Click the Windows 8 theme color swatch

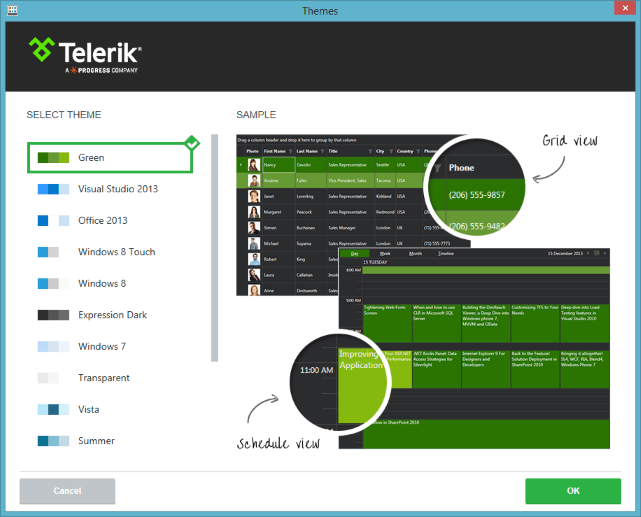click(x=53, y=283)
